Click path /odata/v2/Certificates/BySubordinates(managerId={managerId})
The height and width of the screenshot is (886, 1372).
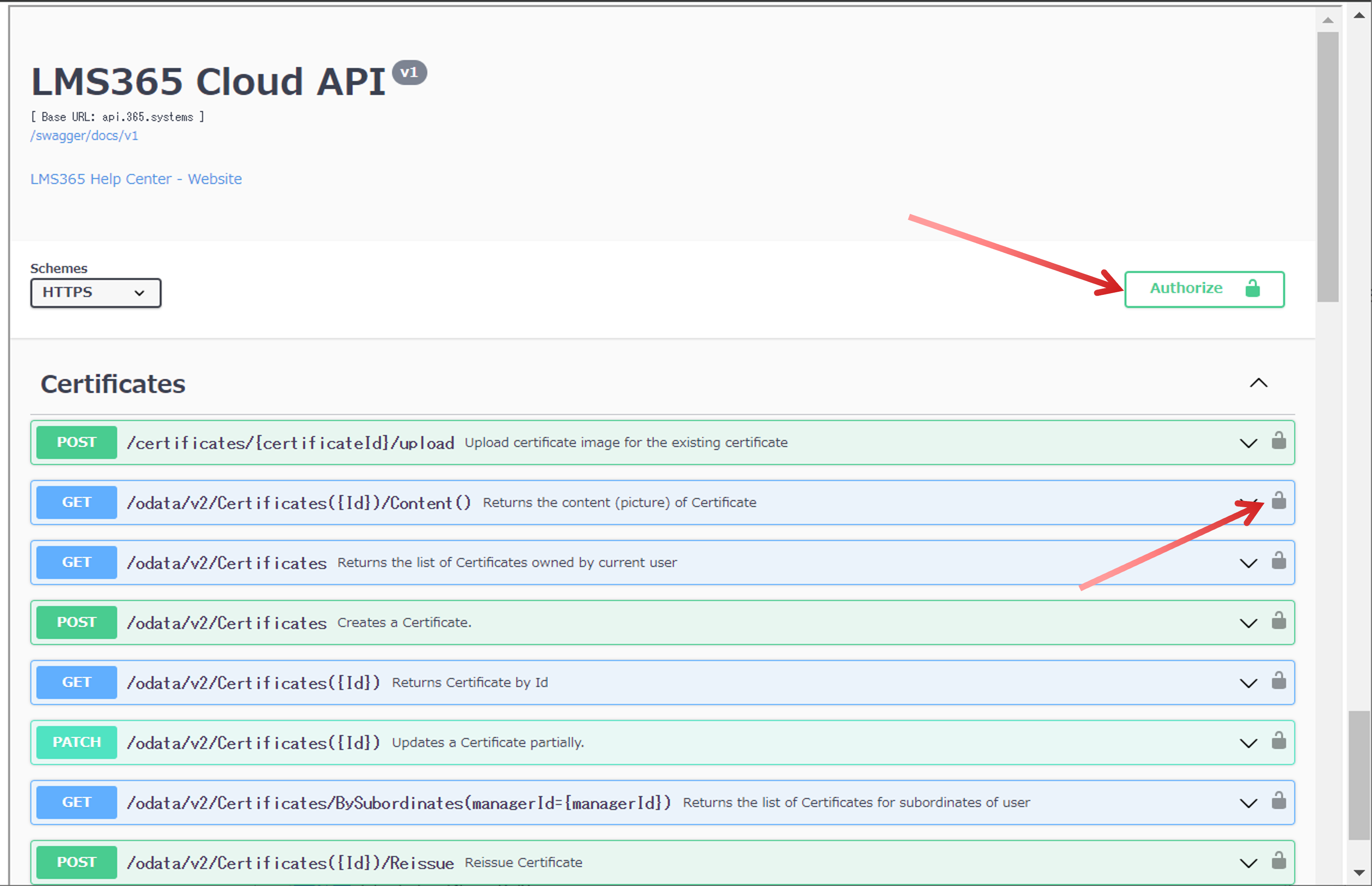399,803
